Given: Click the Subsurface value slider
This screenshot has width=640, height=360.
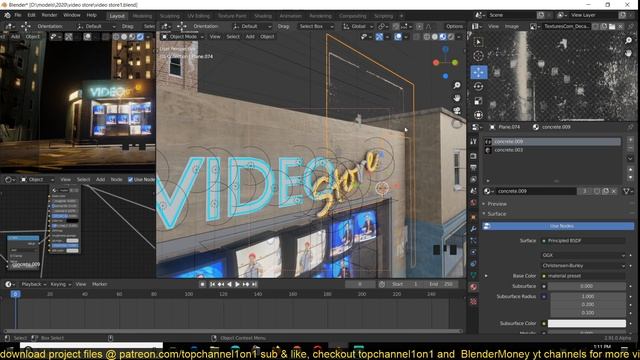Looking at the screenshot, I should click(x=587, y=286).
